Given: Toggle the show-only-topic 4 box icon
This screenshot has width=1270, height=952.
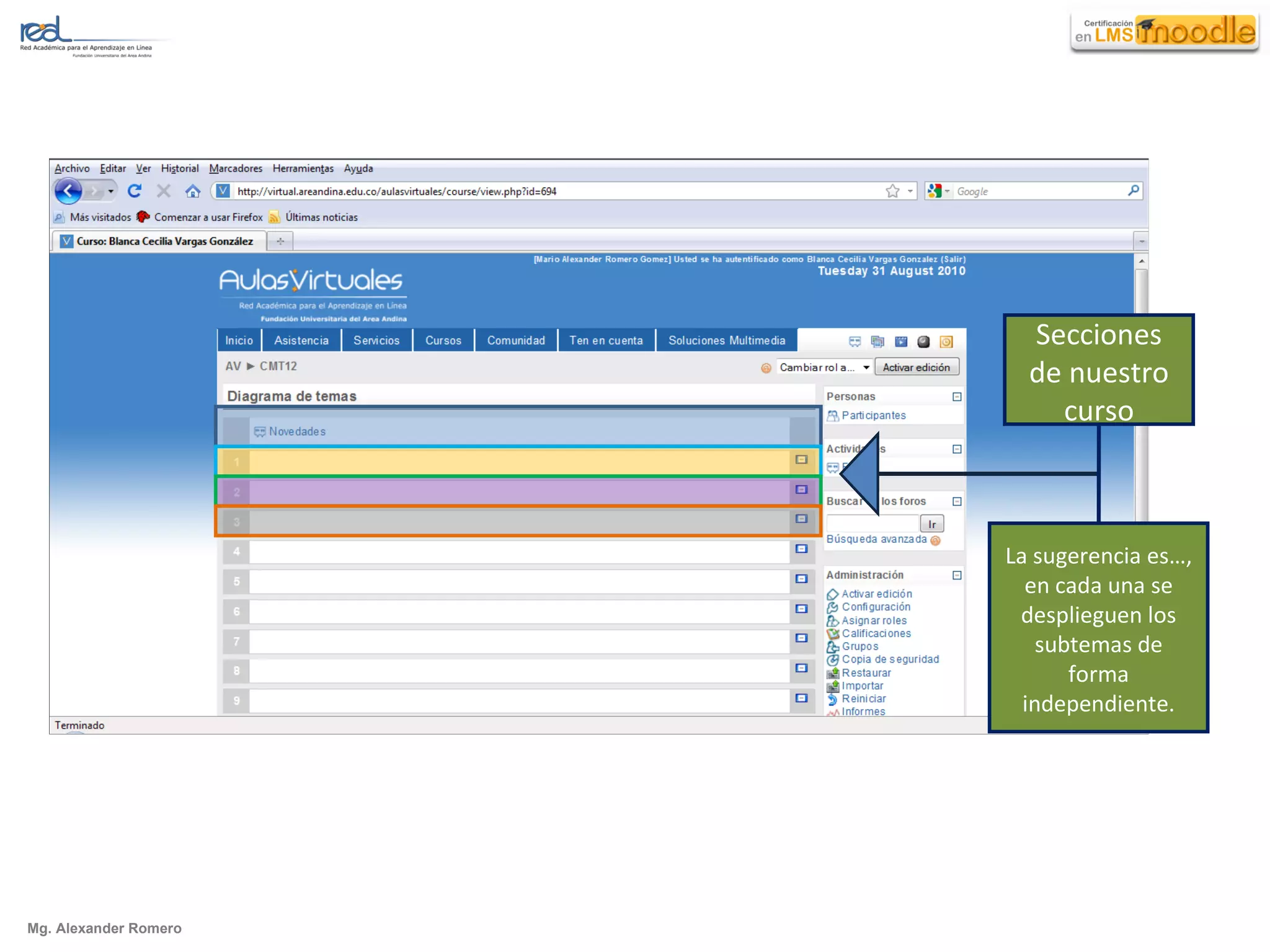Looking at the screenshot, I should coord(801,549).
